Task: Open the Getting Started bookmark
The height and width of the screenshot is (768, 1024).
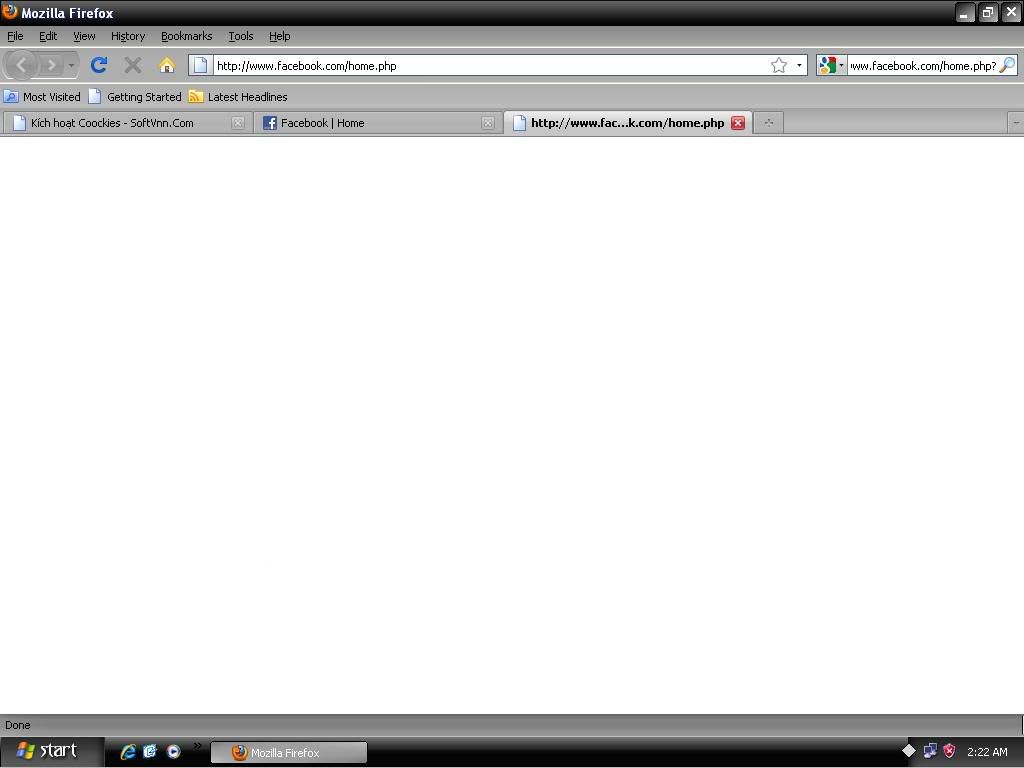Action: (x=135, y=97)
